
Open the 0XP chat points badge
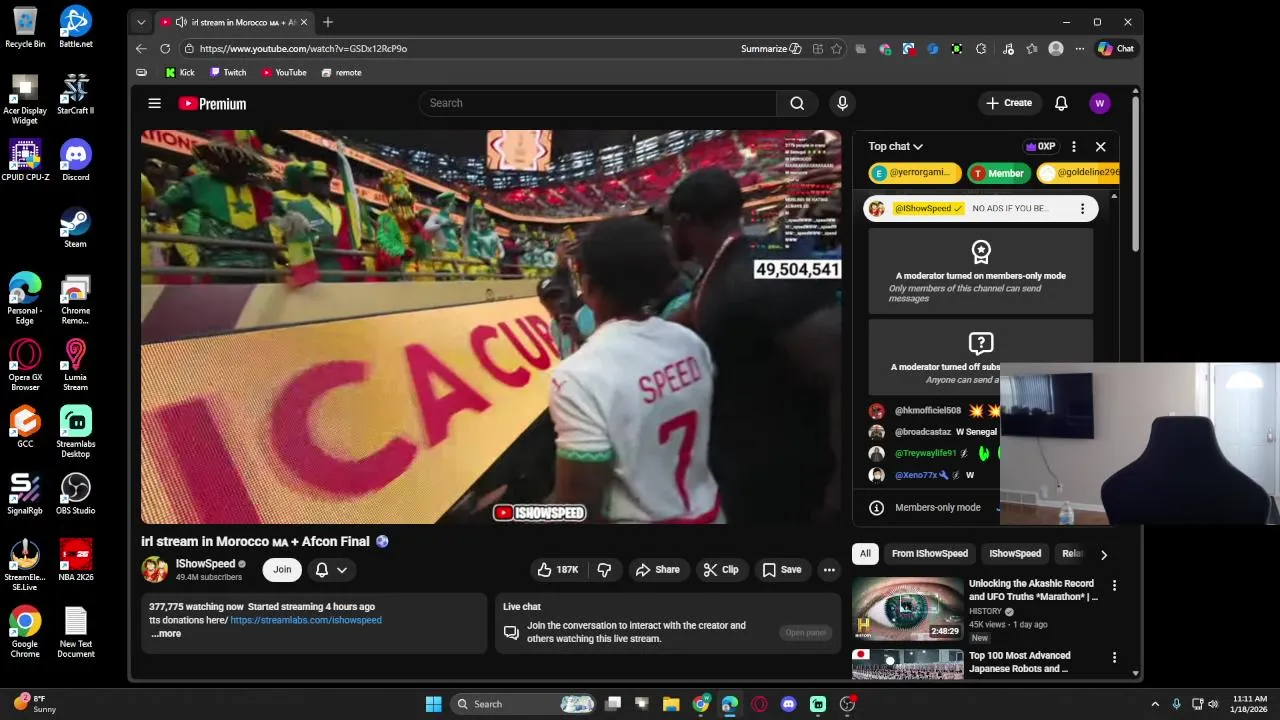[x=1040, y=146]
